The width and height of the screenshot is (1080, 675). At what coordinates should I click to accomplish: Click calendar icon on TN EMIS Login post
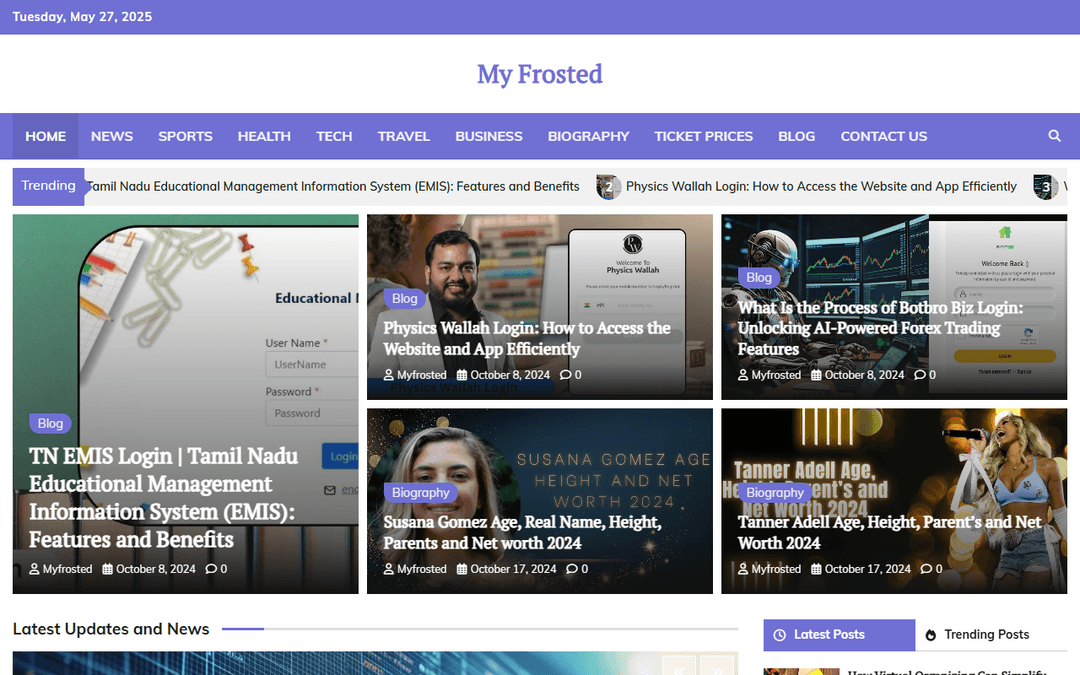point(107,569)
